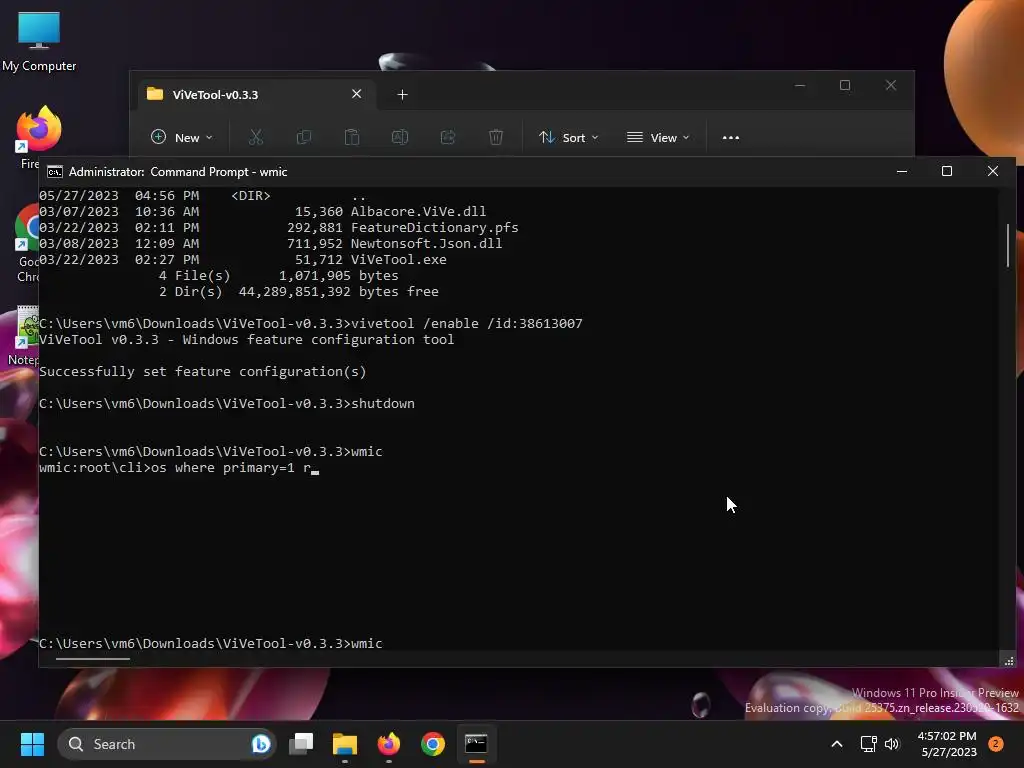Select Command Prompt in the taskbar
The height and width of the screenshot is (768, 1024).
[476, 744]
